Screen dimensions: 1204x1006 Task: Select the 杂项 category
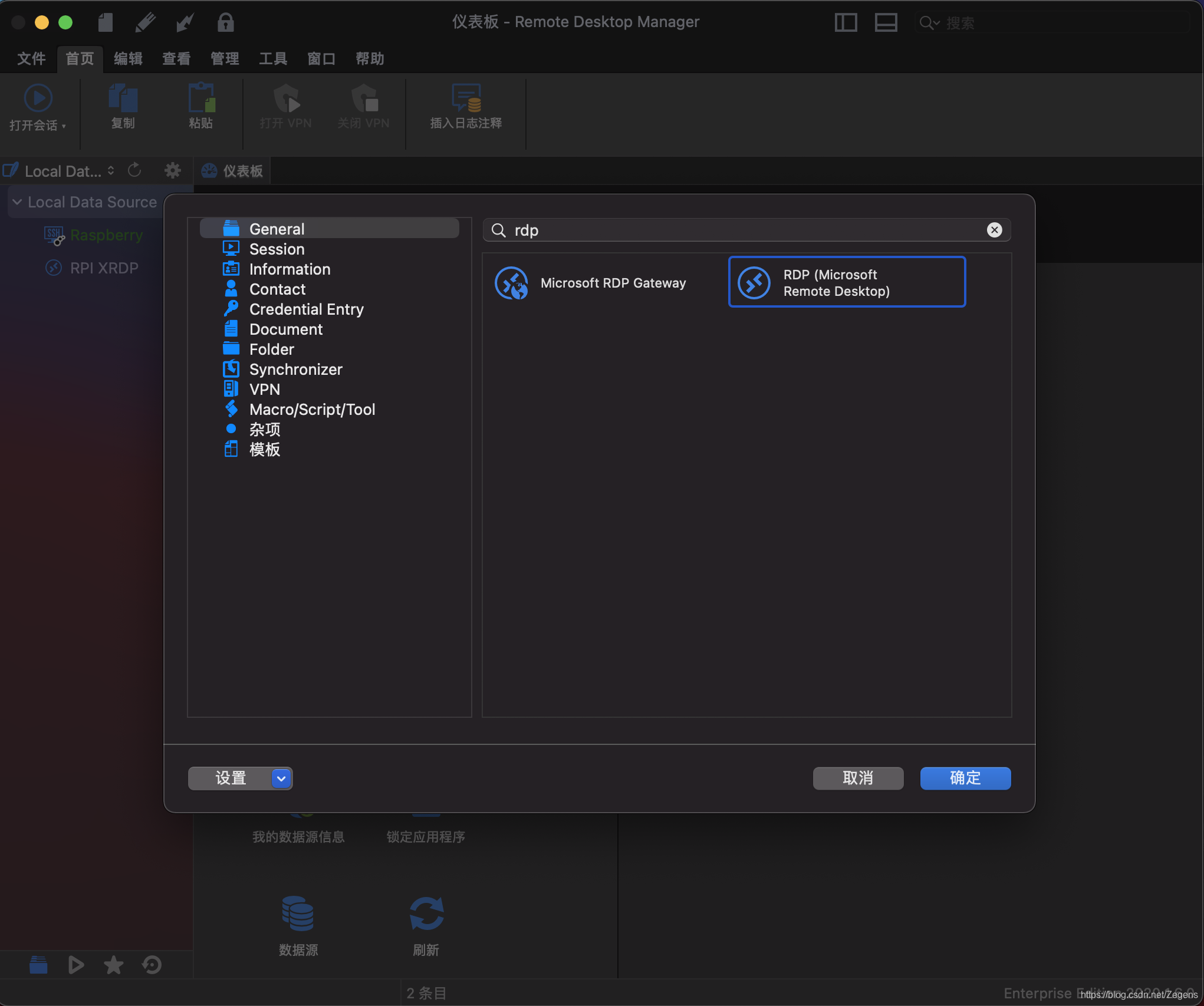click(x=330, y=429)
